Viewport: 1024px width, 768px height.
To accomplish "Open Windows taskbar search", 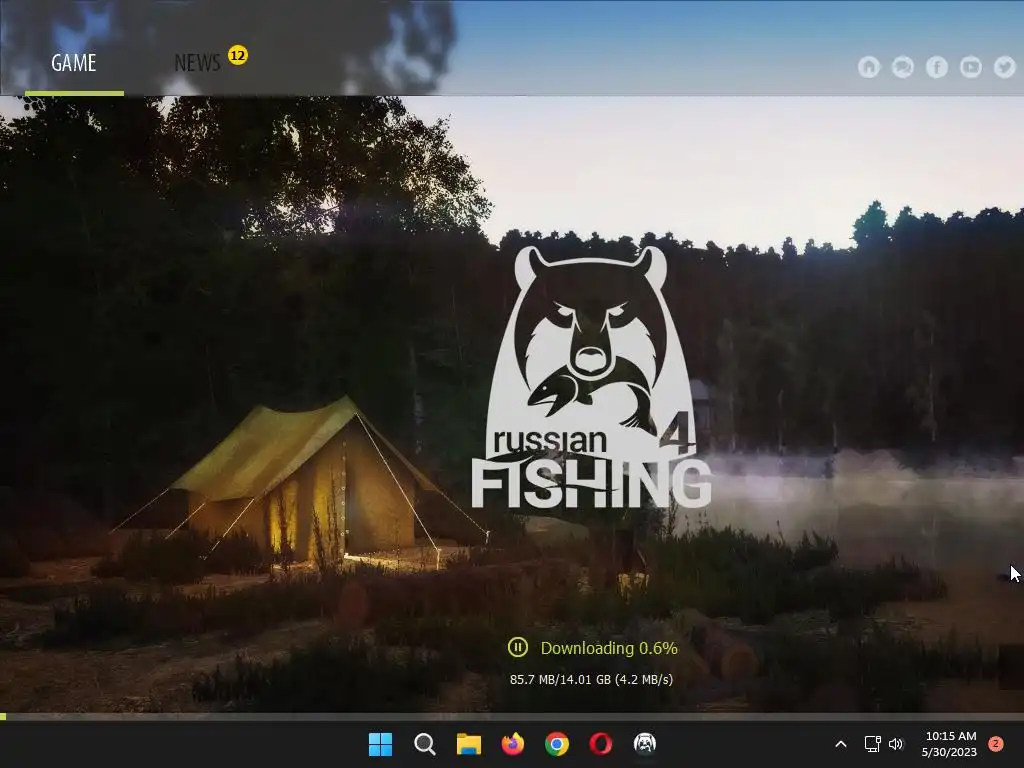I will 424,744.
